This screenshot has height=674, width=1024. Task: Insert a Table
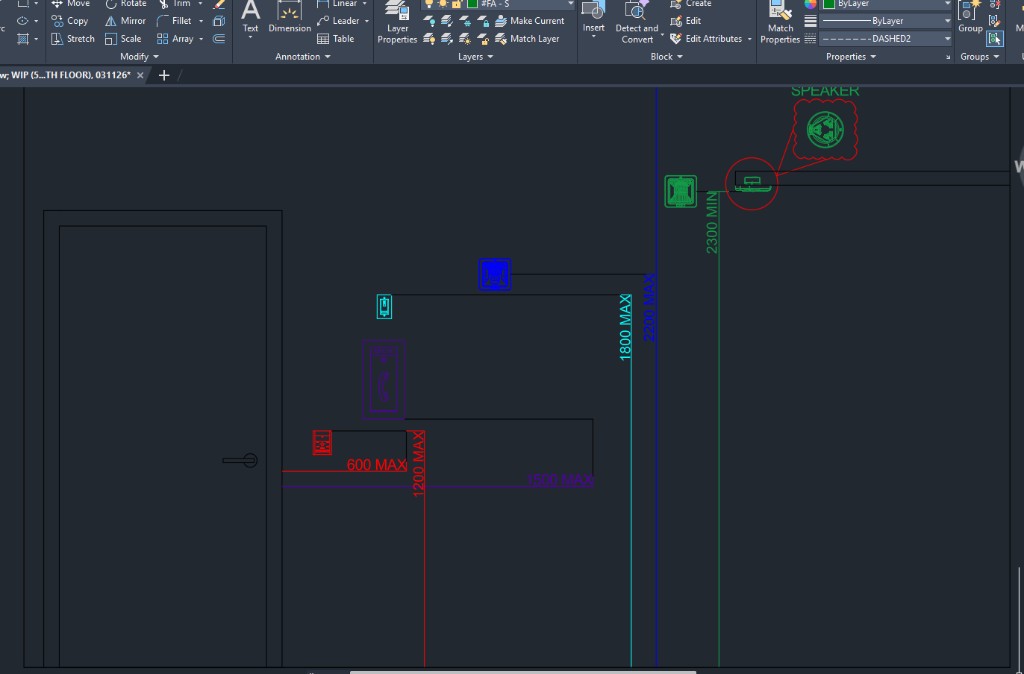pyautogui.click(x=336, y=39)
